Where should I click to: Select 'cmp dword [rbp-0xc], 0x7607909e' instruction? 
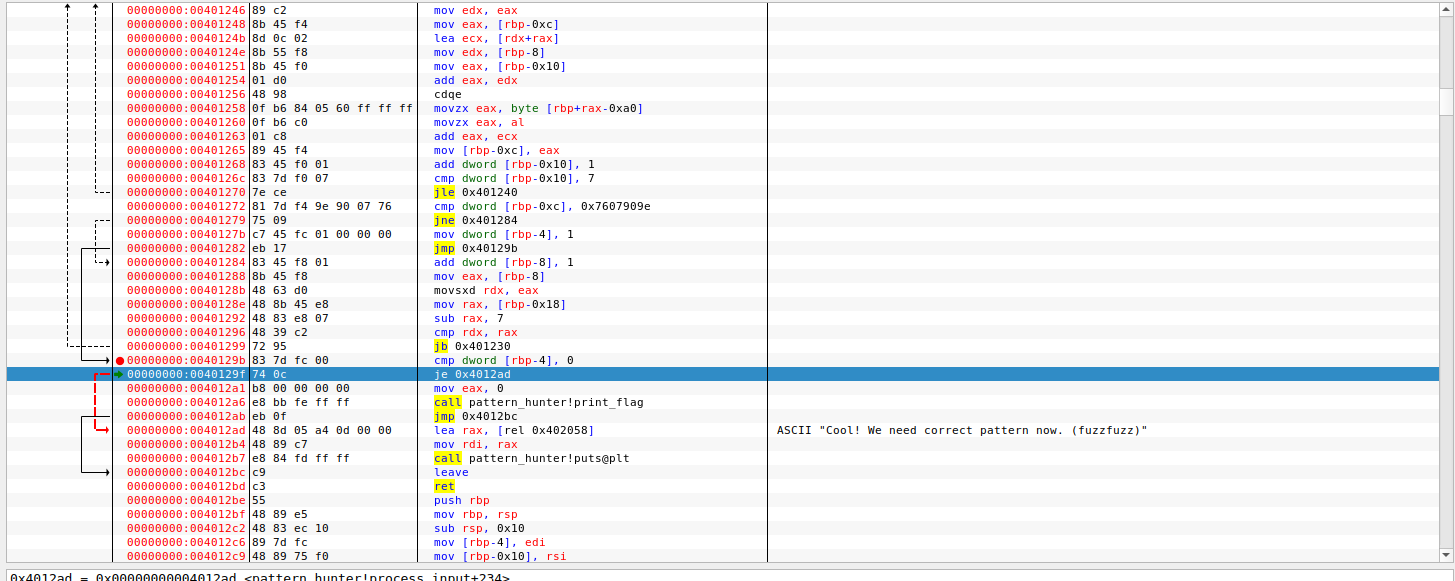[542, 206]
